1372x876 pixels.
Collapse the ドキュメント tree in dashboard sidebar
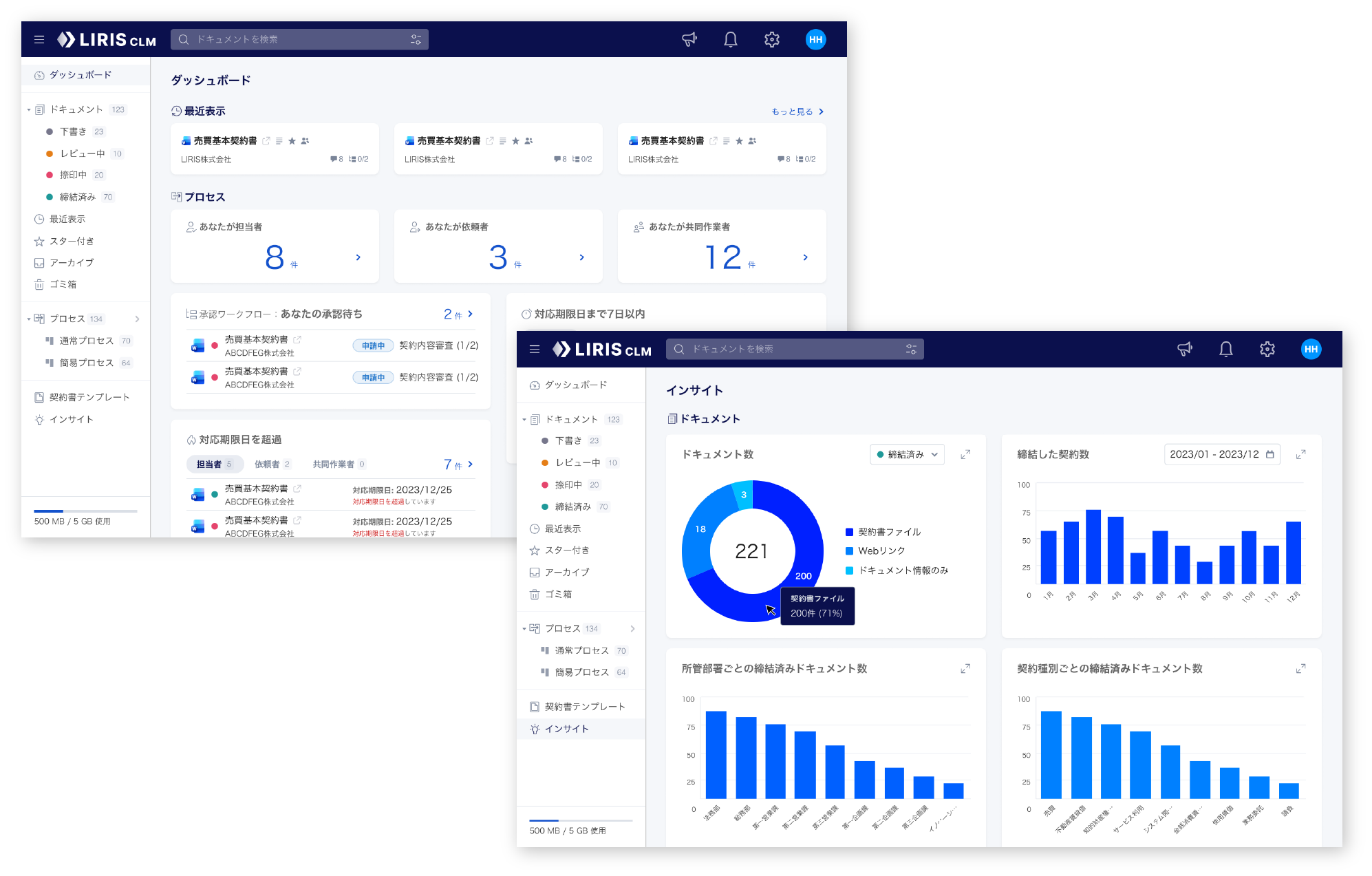pyautogui.click(x=29, y=110)
